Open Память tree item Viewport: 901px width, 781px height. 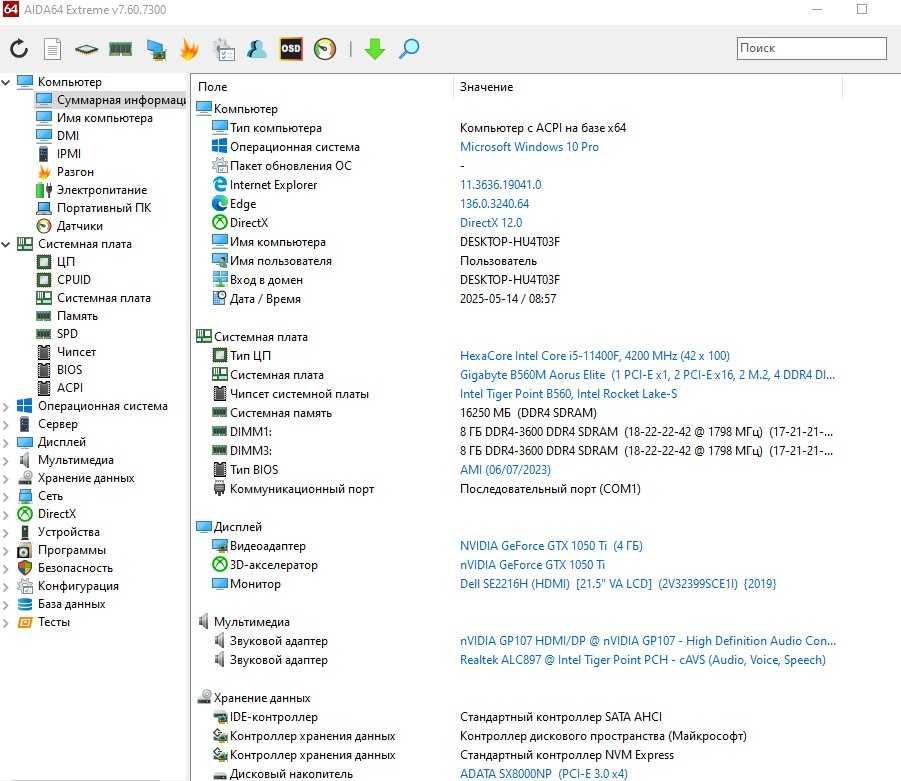click(77, 316)
